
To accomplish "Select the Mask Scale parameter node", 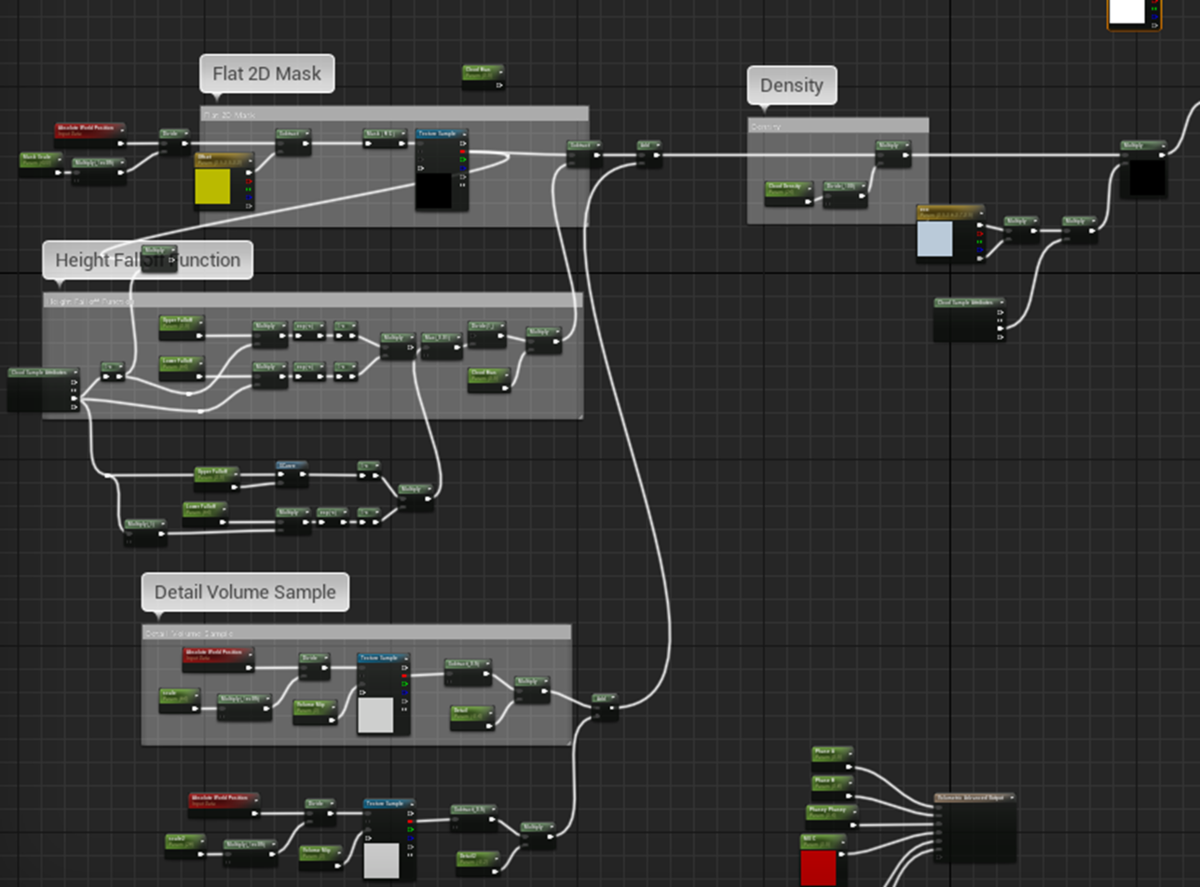I will 42,164.
